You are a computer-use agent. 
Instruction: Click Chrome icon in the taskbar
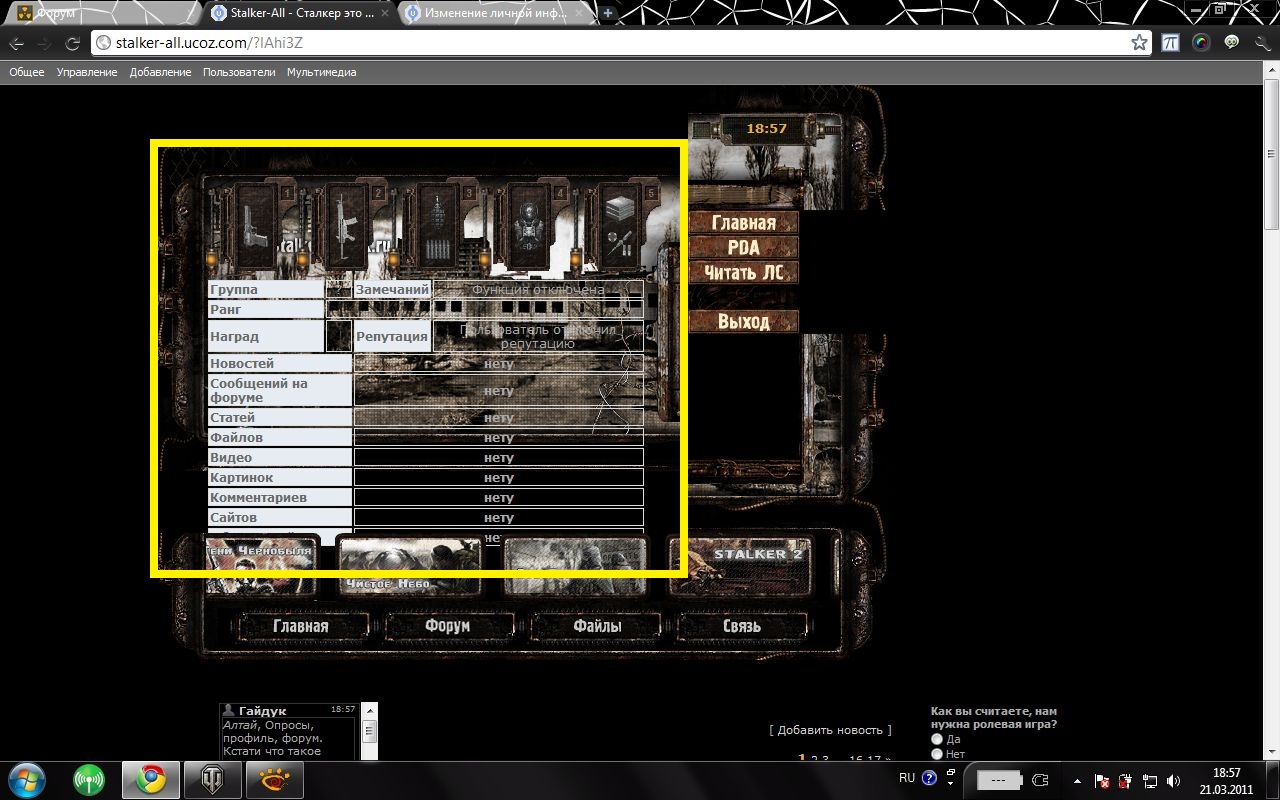(x=152, y=779)
